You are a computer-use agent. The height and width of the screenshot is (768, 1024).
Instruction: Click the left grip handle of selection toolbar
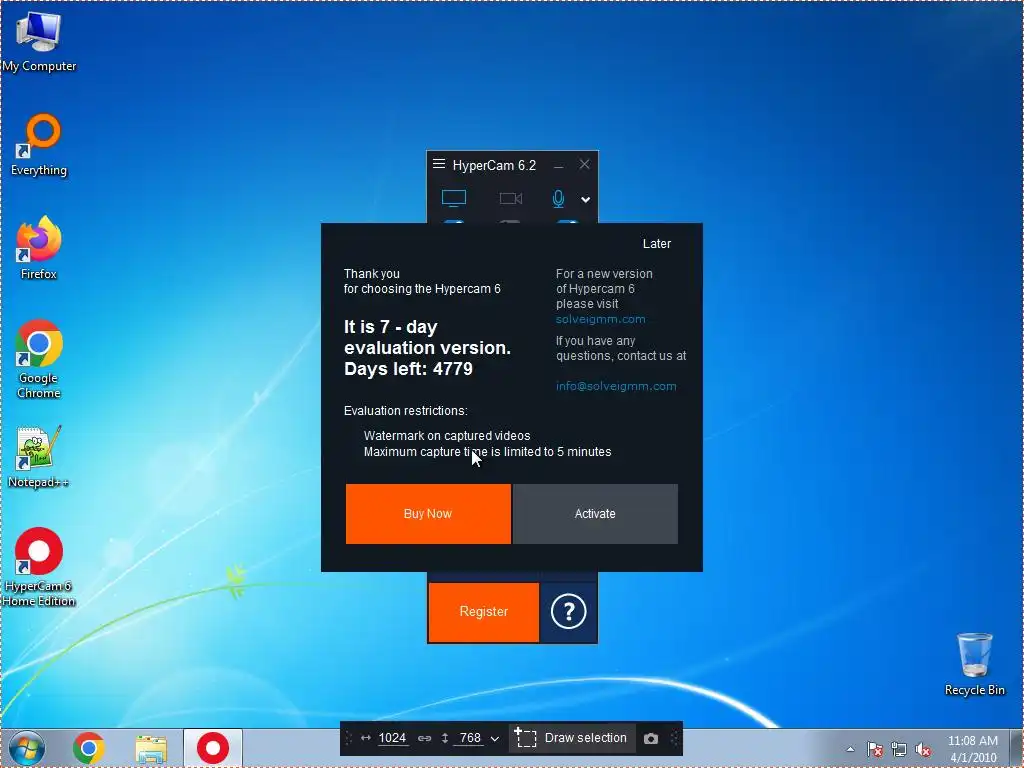click(x=348, y=739)
